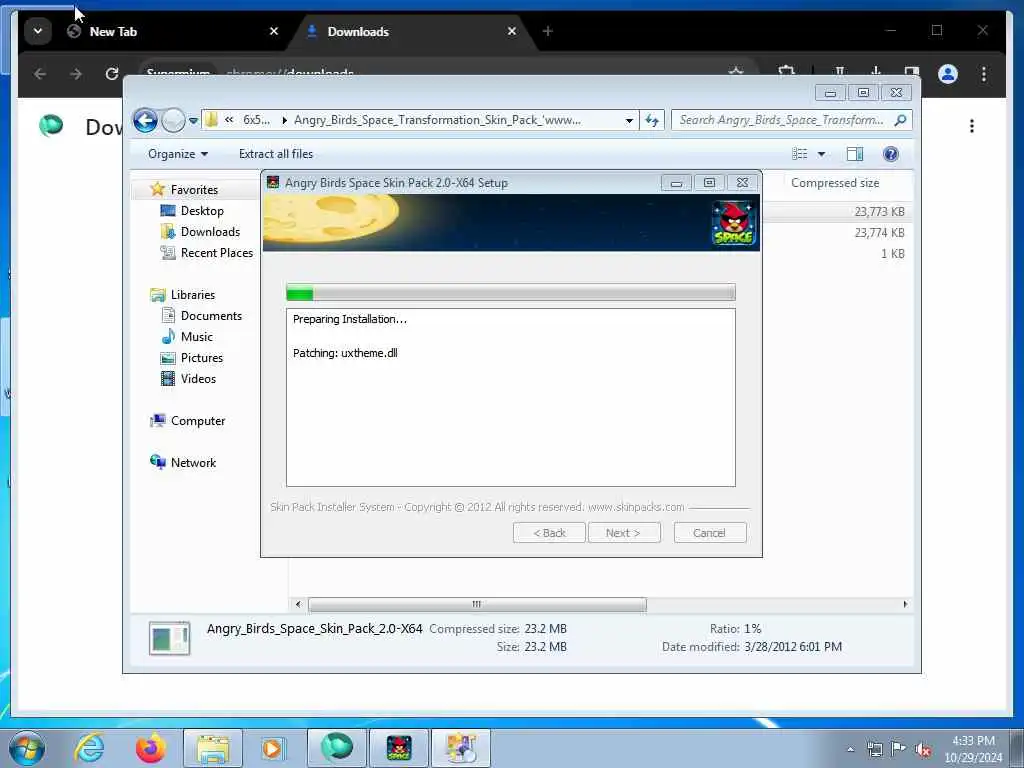Select Favorites in the navigation pane
Viewport: 1024px width, 768px height.
coord(194,189)
